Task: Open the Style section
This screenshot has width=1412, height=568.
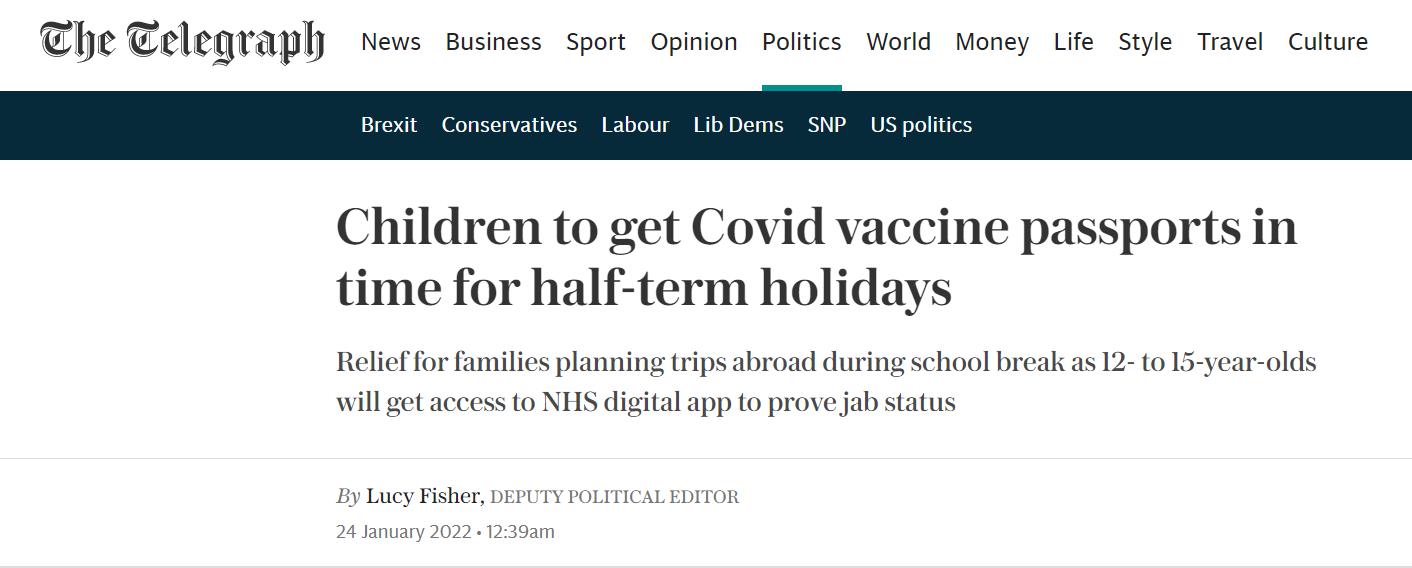Action: click(x=1145, y=42)
